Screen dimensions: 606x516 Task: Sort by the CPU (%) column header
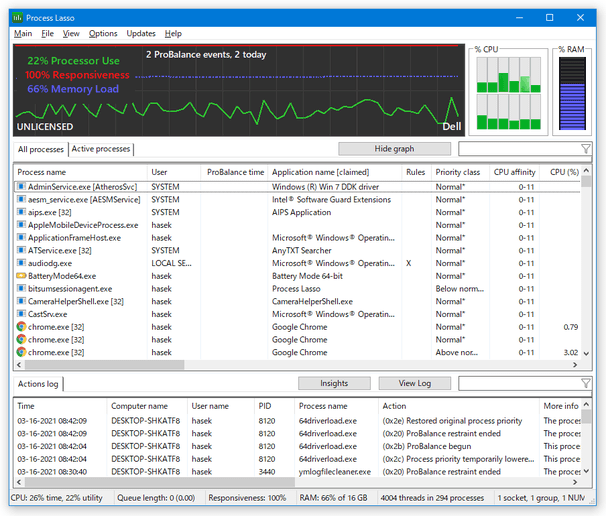tap(560, 172)
